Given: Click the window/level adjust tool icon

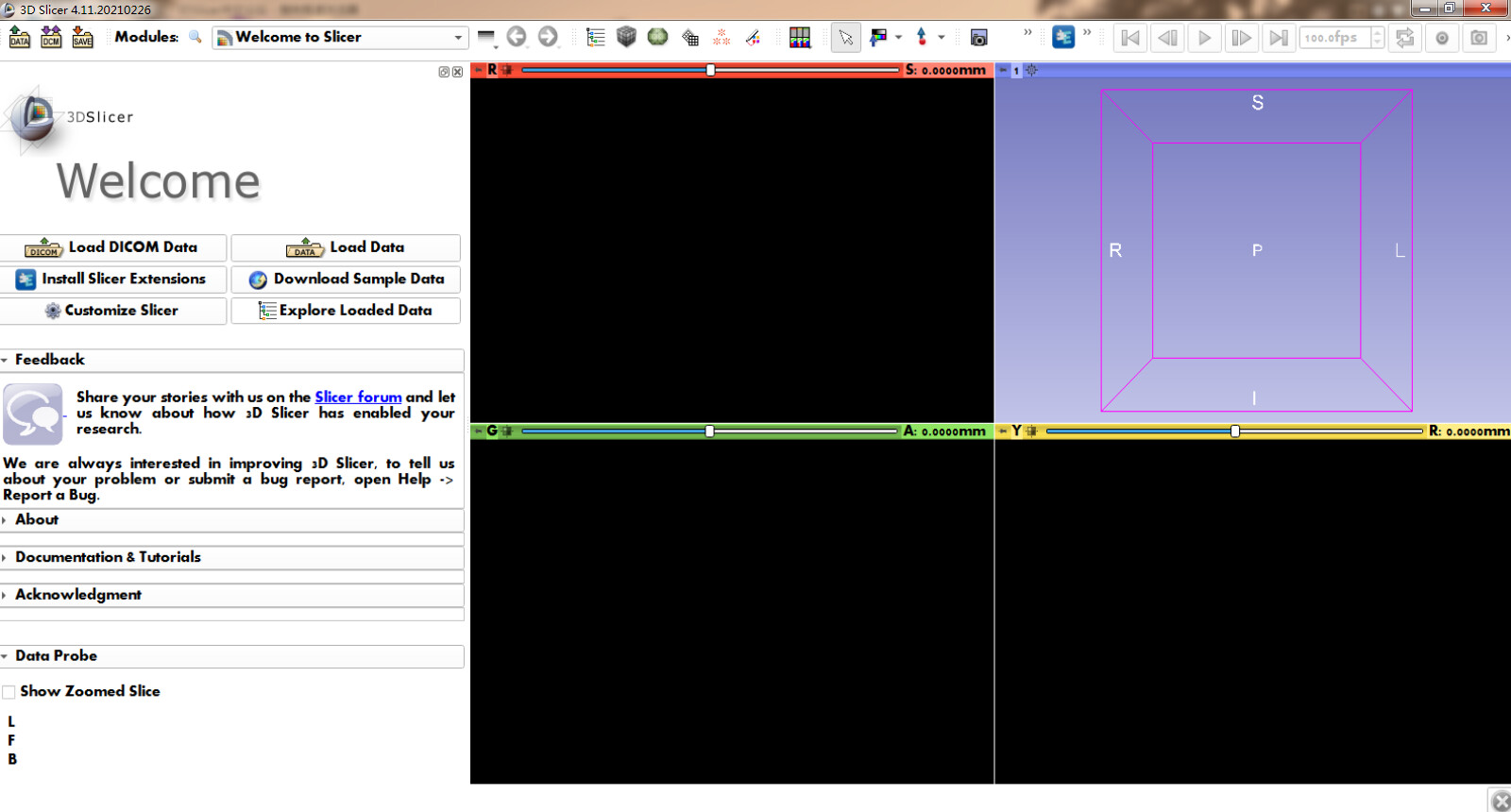Looking at the screenshot, I should pos(879,37).
